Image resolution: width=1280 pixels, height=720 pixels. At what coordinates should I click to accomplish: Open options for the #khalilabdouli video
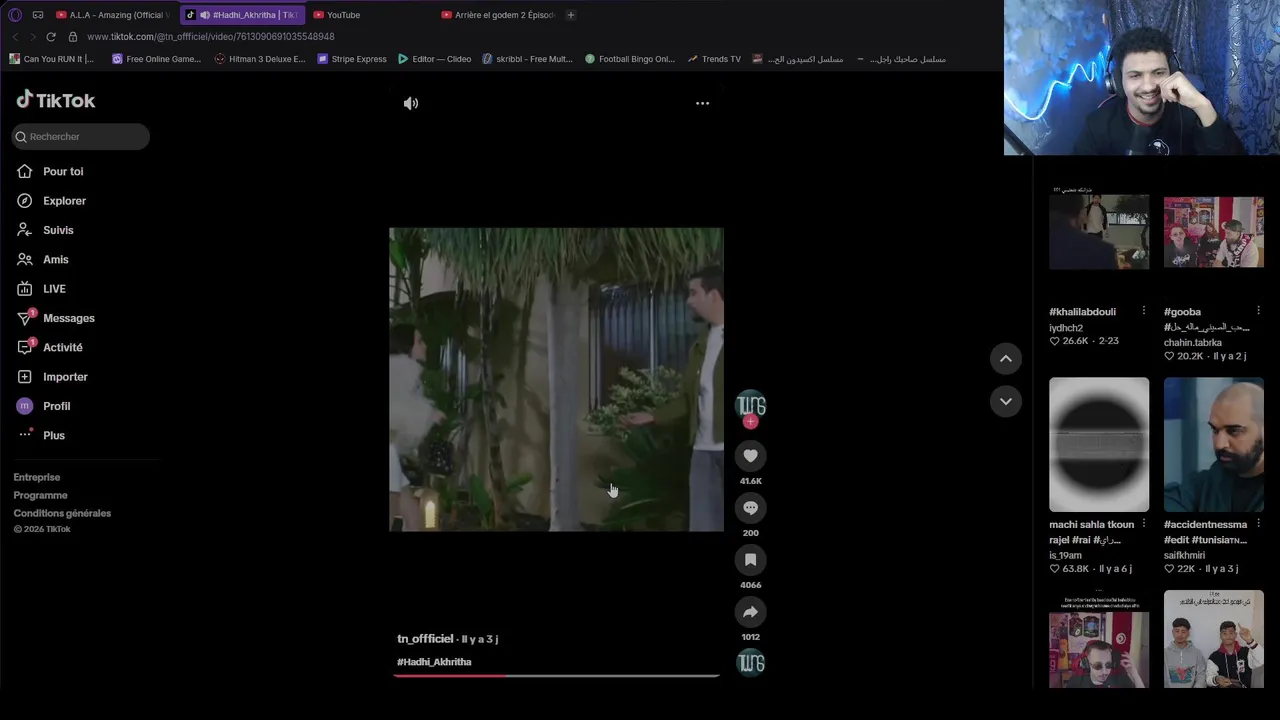pos(1144,311)
